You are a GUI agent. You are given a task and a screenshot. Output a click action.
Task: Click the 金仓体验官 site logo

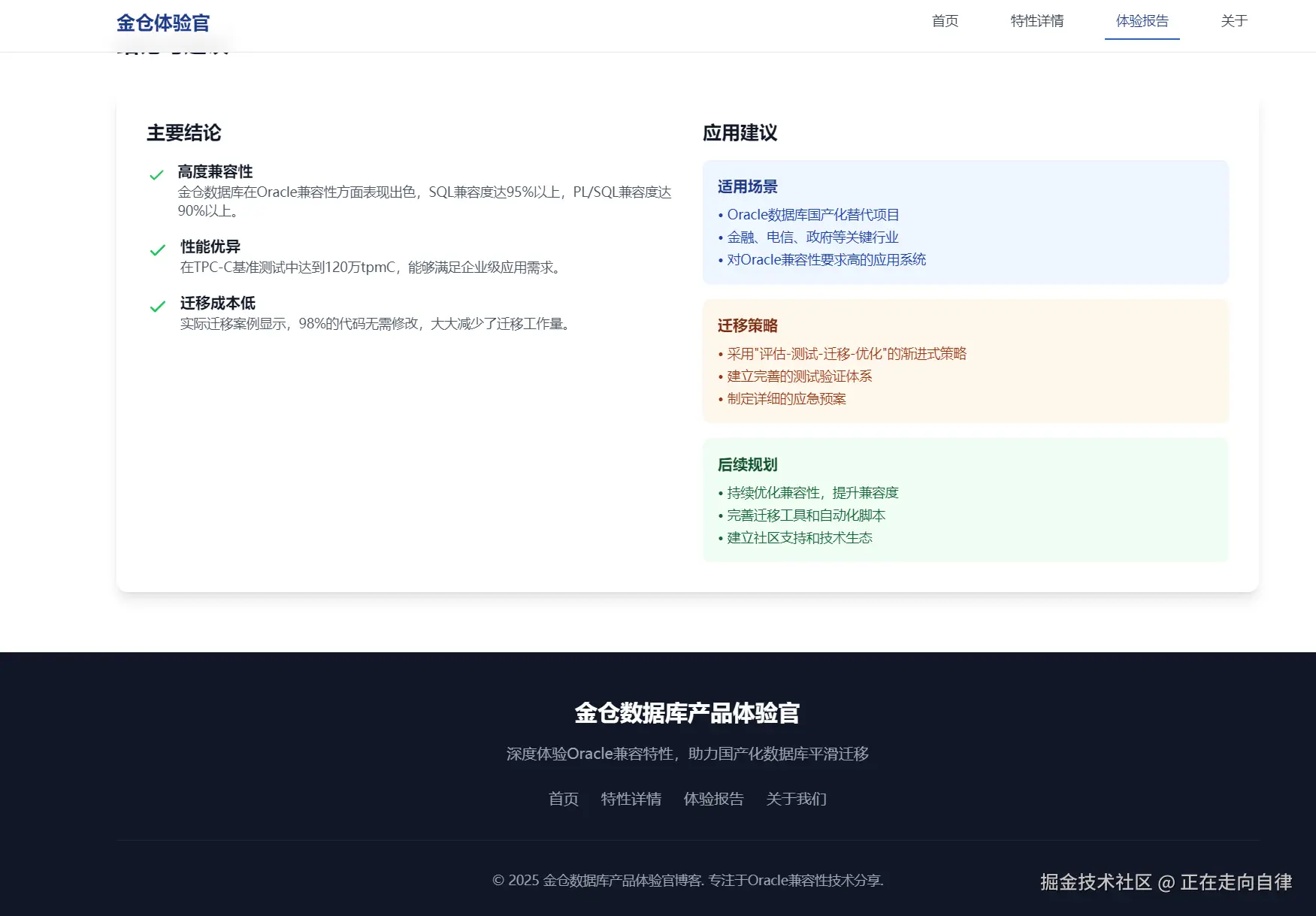coord(163,23)
